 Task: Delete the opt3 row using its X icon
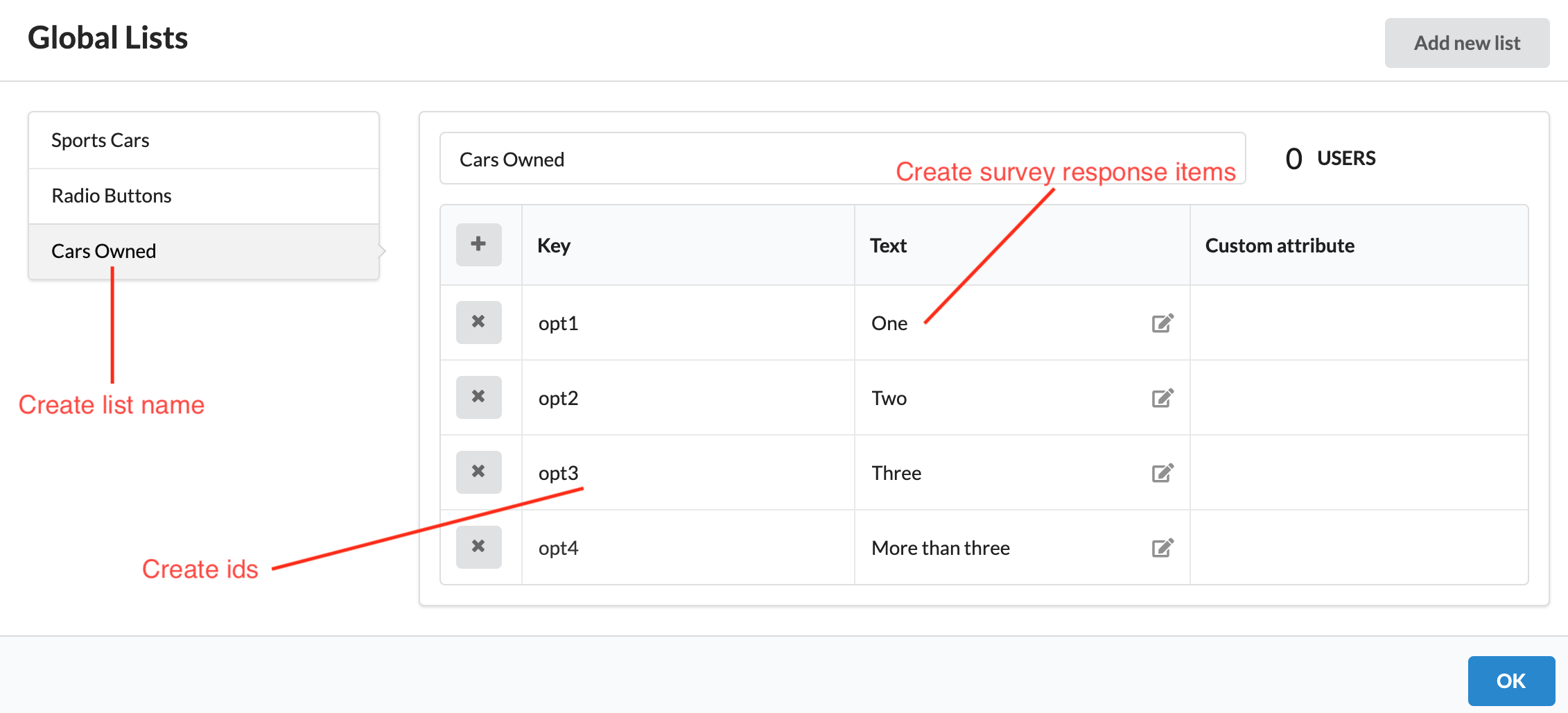pyautogui.click(x=478, y=472)
